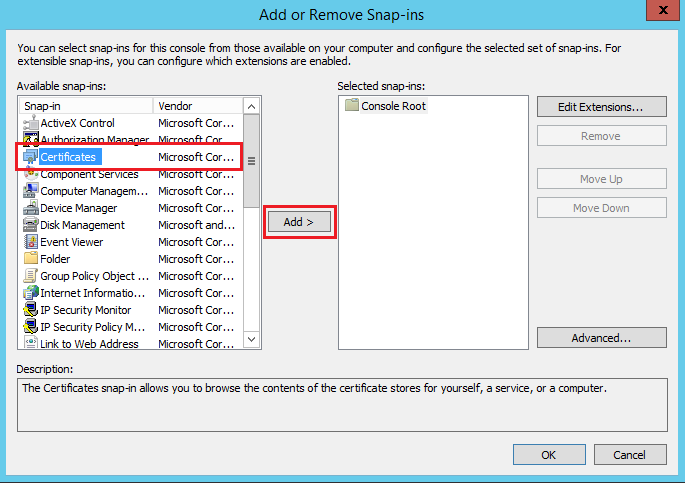Select Computer Management in snap-in list
This screenshot has width=685, height=483.
pyautogui.click(x=94, y=191)
